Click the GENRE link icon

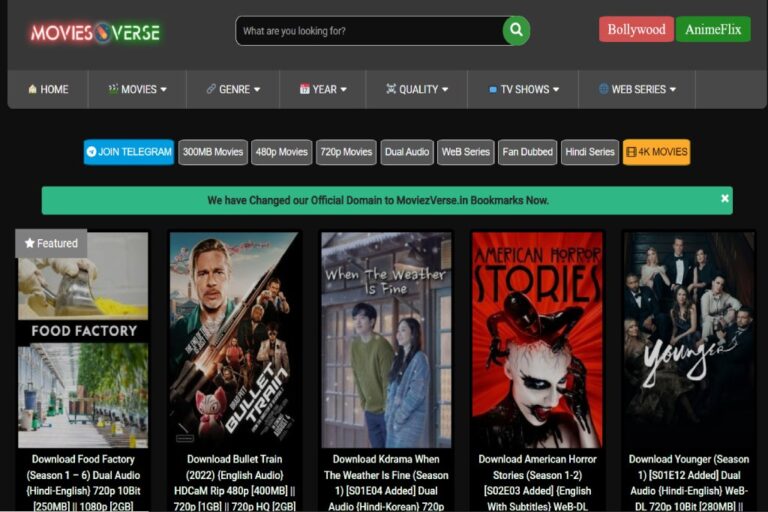(x=211, y=89)
